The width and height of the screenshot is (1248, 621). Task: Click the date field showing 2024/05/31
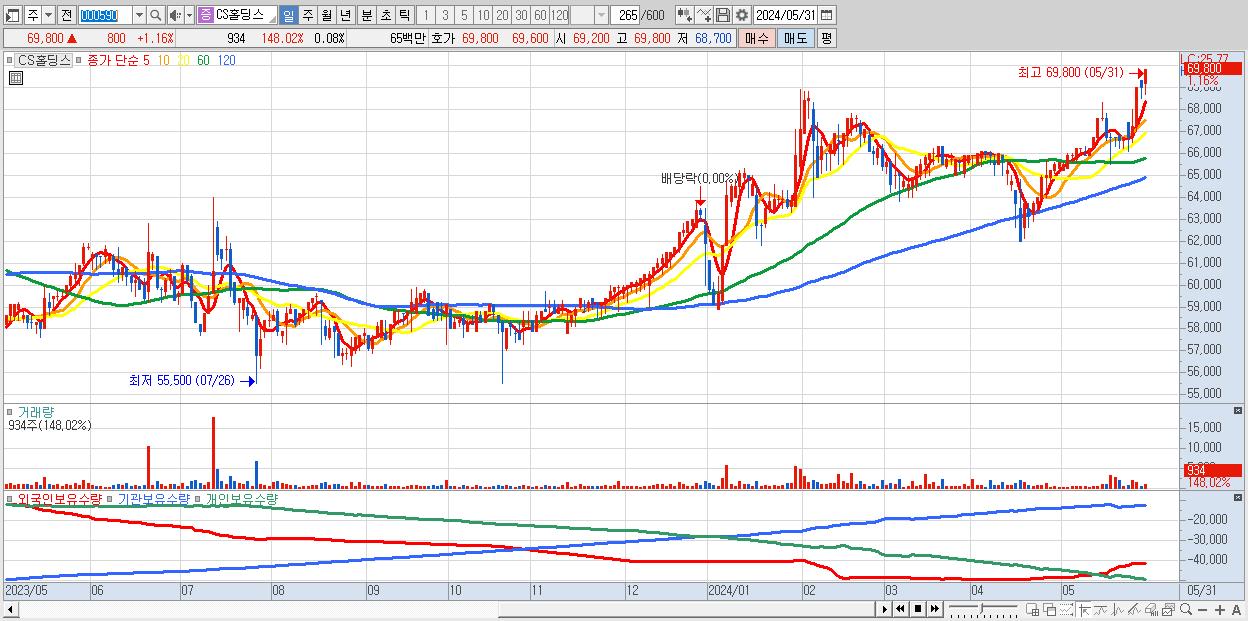pyautogui.click(x=786, y=15)
